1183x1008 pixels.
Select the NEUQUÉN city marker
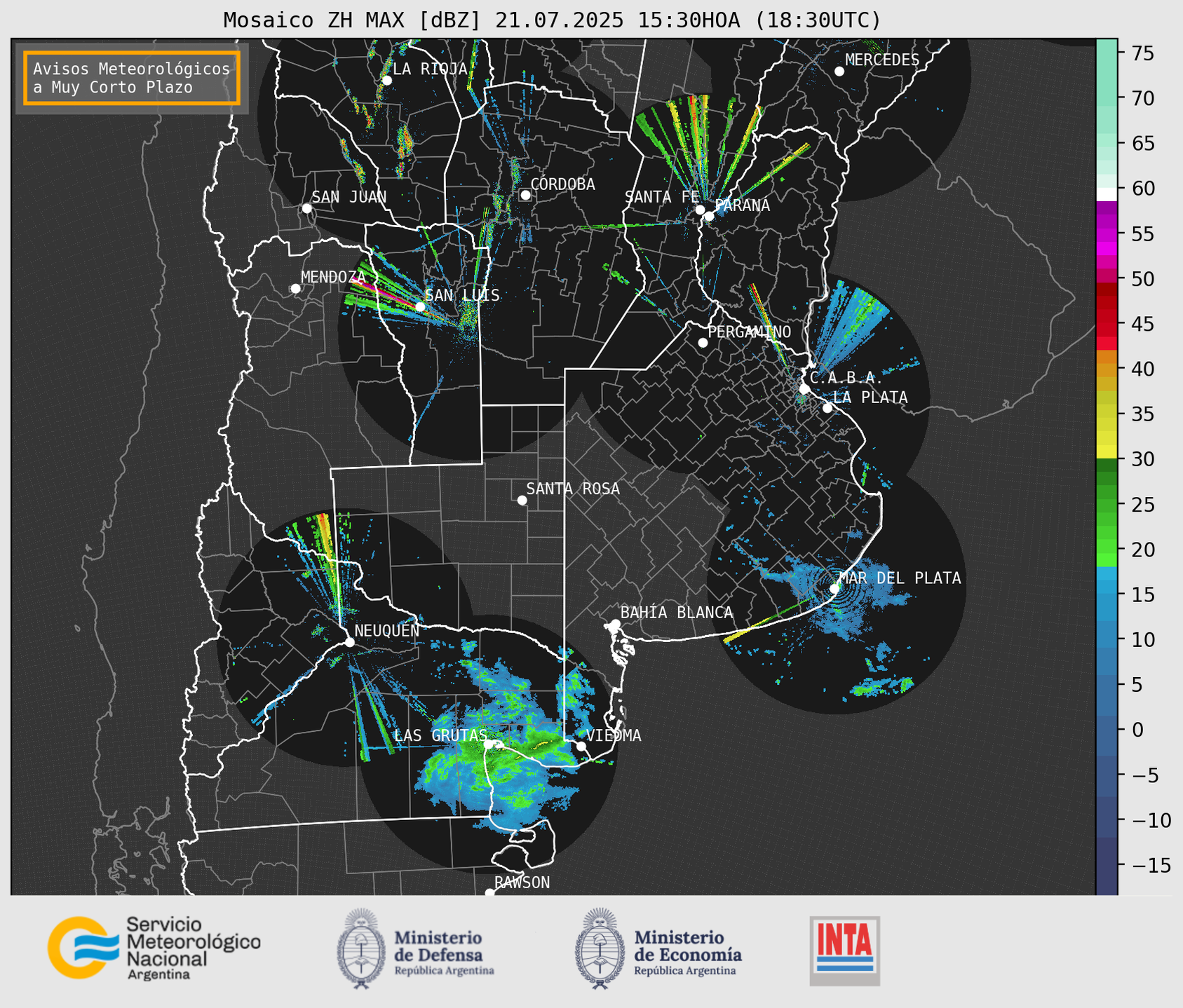[x=349, y=642]
